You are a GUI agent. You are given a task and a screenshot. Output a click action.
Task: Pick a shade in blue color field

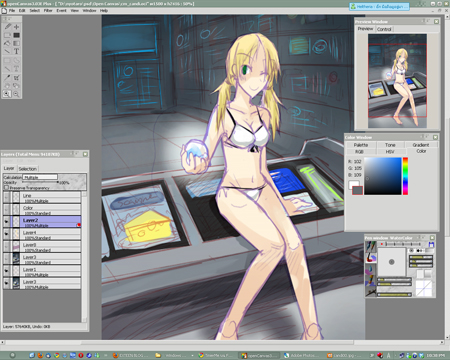point(383,176)
